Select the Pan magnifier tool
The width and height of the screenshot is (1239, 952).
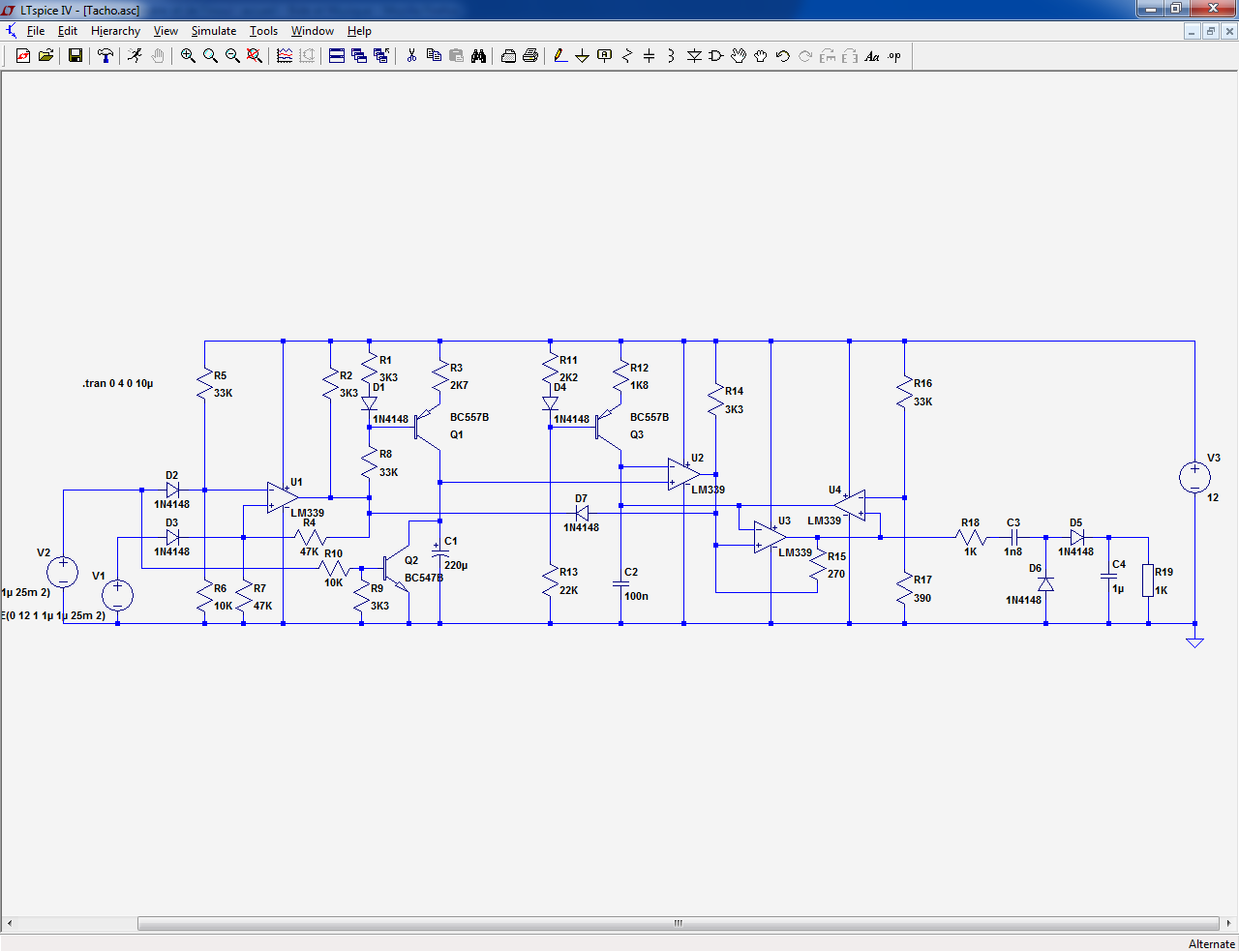(210, 56)
